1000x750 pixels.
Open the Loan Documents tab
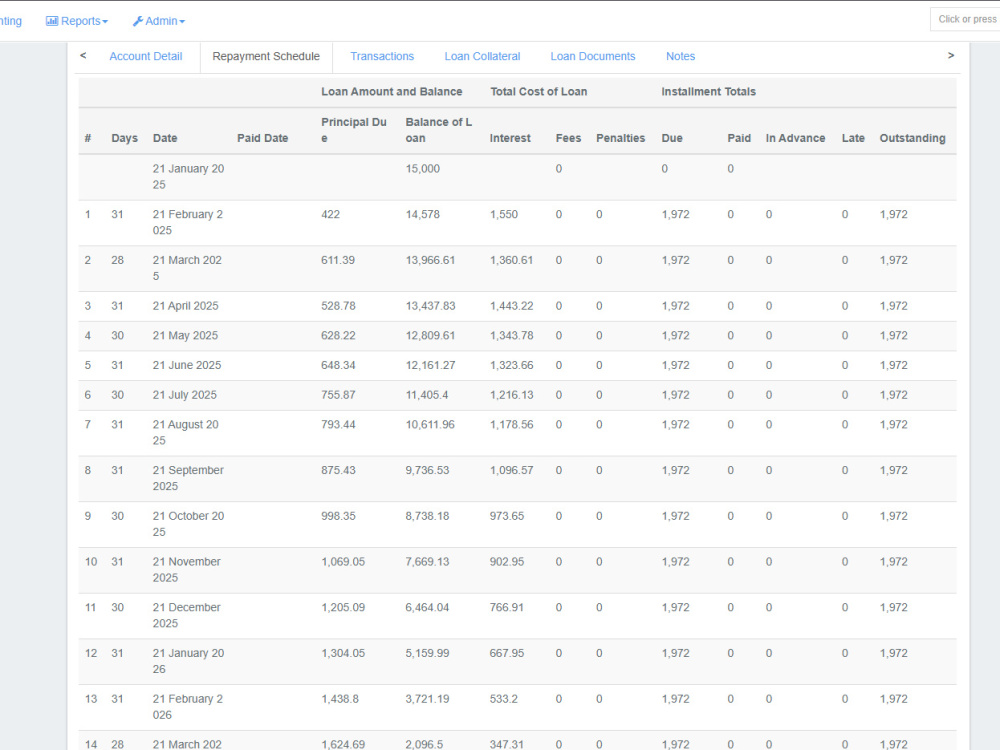point(592,56)
